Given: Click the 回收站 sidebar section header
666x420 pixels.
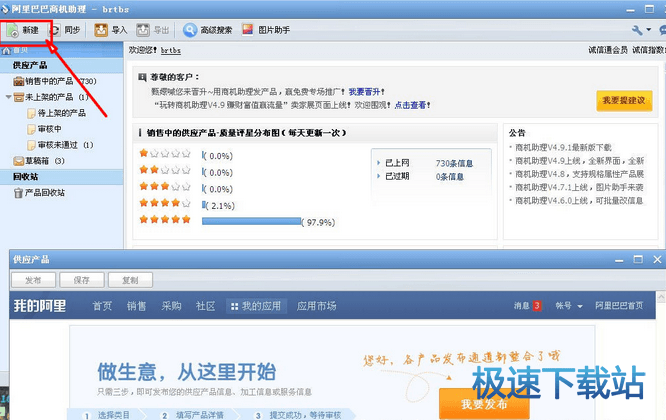Looking at the screenshot, I should 25,177.
